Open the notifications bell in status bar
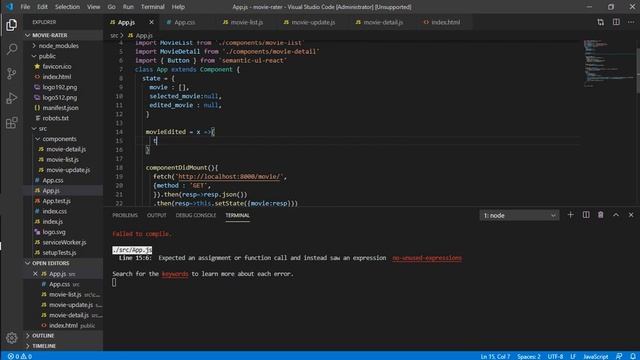This screenshot has height=360, width=640. [633, 356]
